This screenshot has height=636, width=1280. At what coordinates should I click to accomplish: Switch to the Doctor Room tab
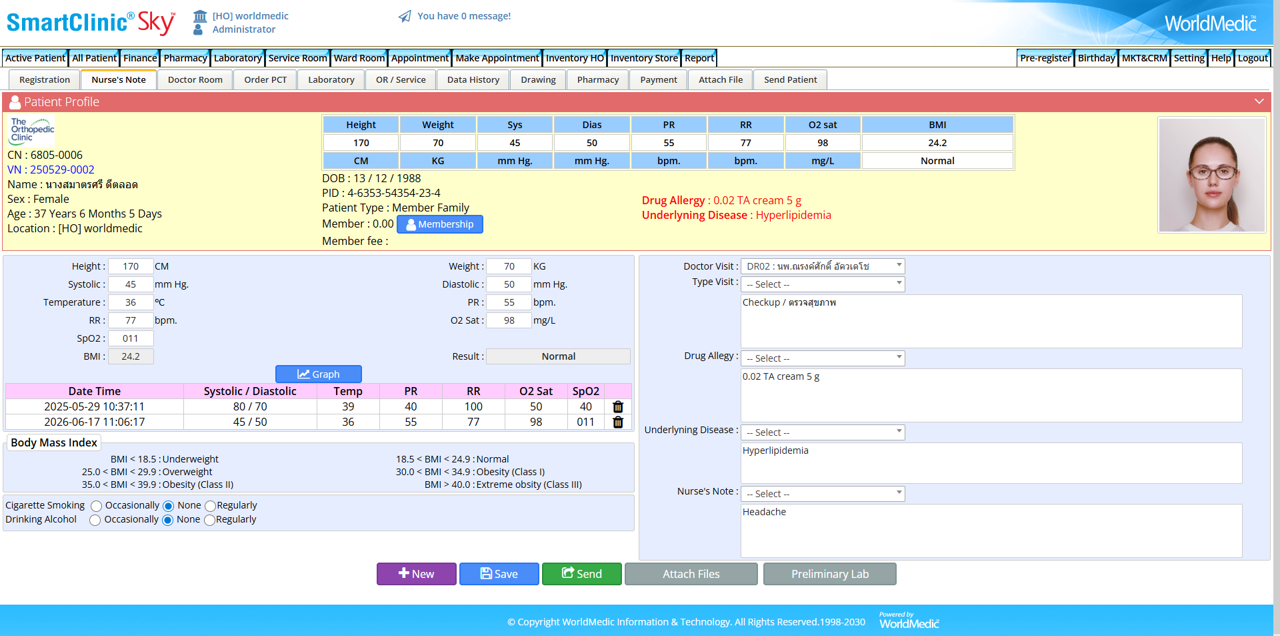(x=195, y=80)
